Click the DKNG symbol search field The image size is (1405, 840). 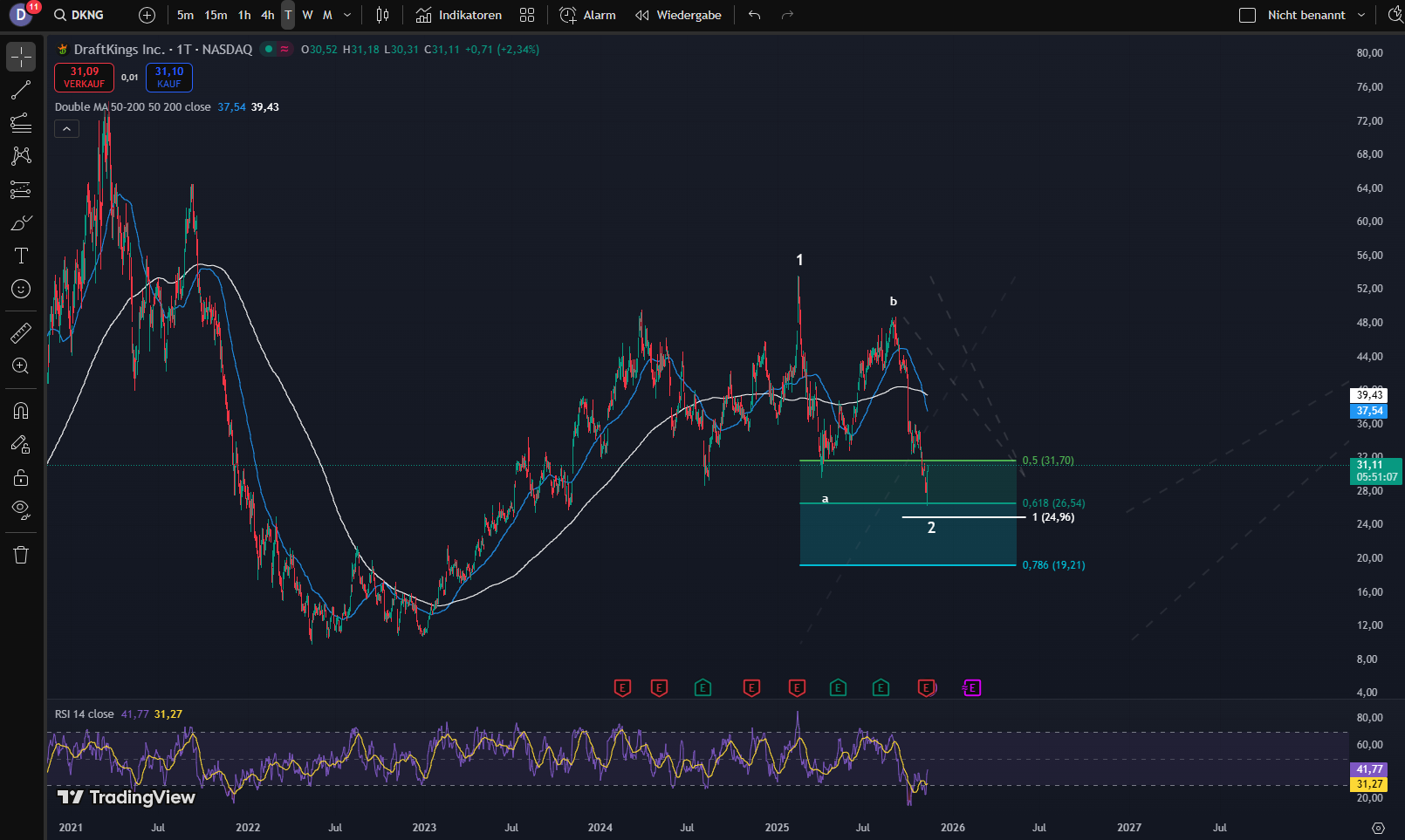tap(87, 15)
